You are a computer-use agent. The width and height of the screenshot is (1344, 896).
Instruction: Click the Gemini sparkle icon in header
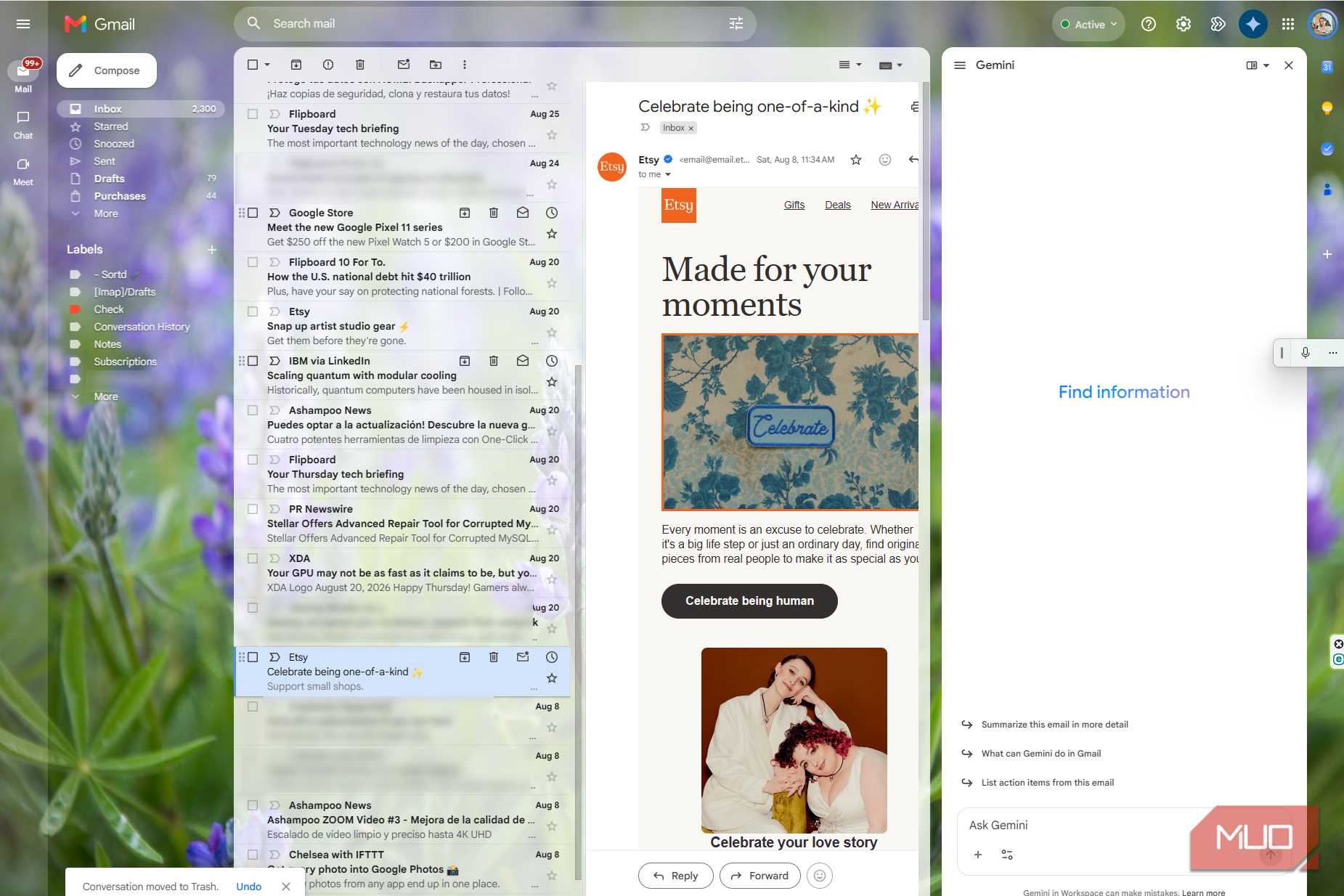[x=1253, y=24]
